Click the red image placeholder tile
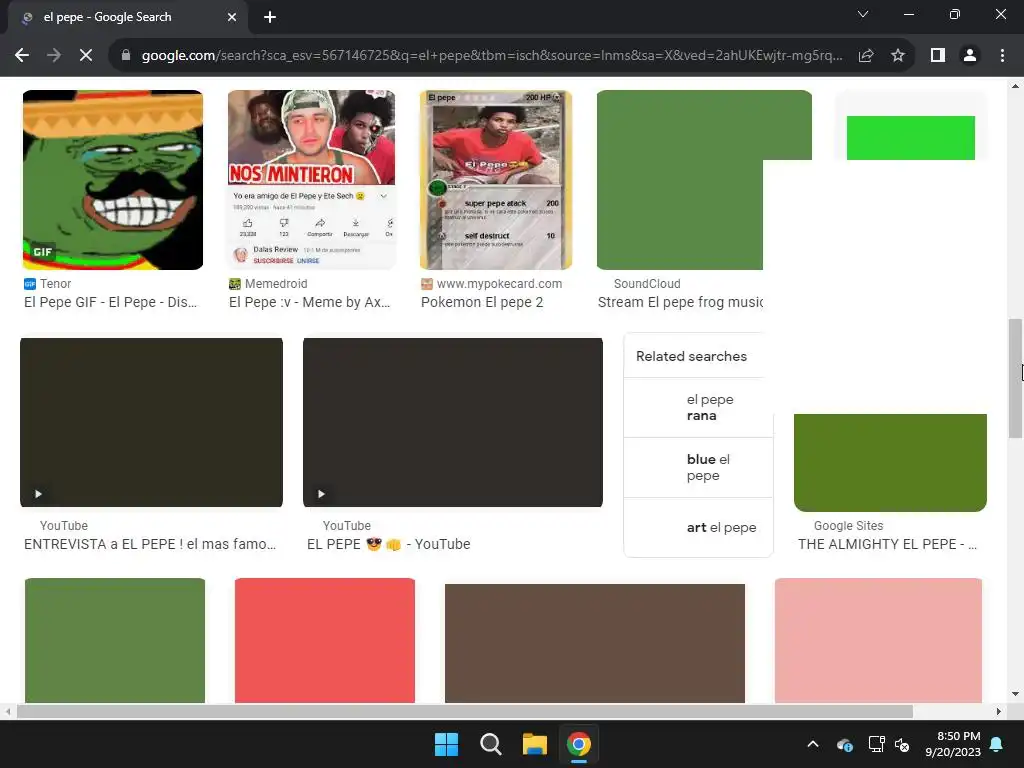 pos(325,641)
